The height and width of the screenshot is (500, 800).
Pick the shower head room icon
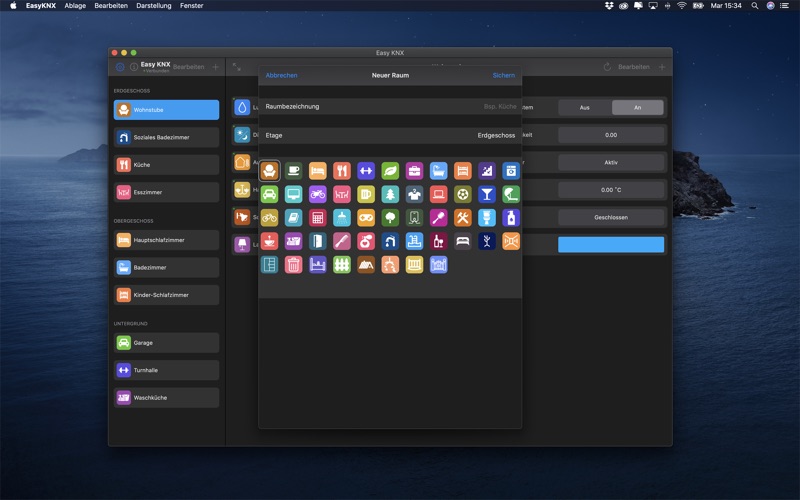click(342, 218)
